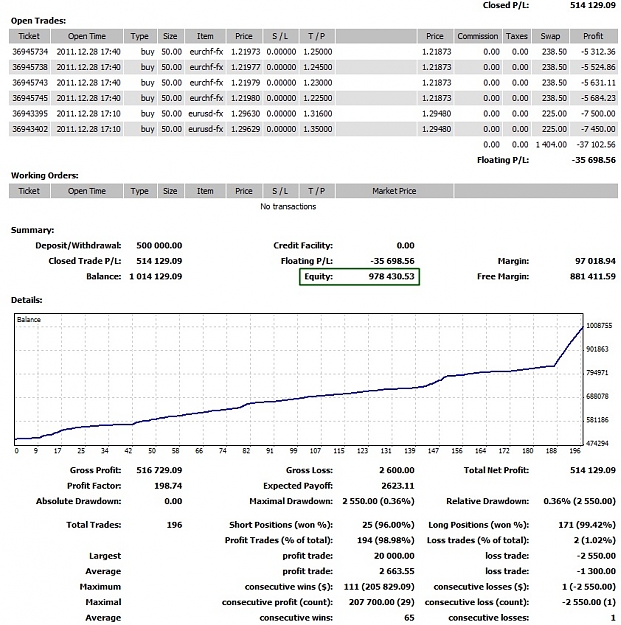Screen dimensions: 621x625
Task: Click the T/P value 1.24500
Action: pos(318,67)
